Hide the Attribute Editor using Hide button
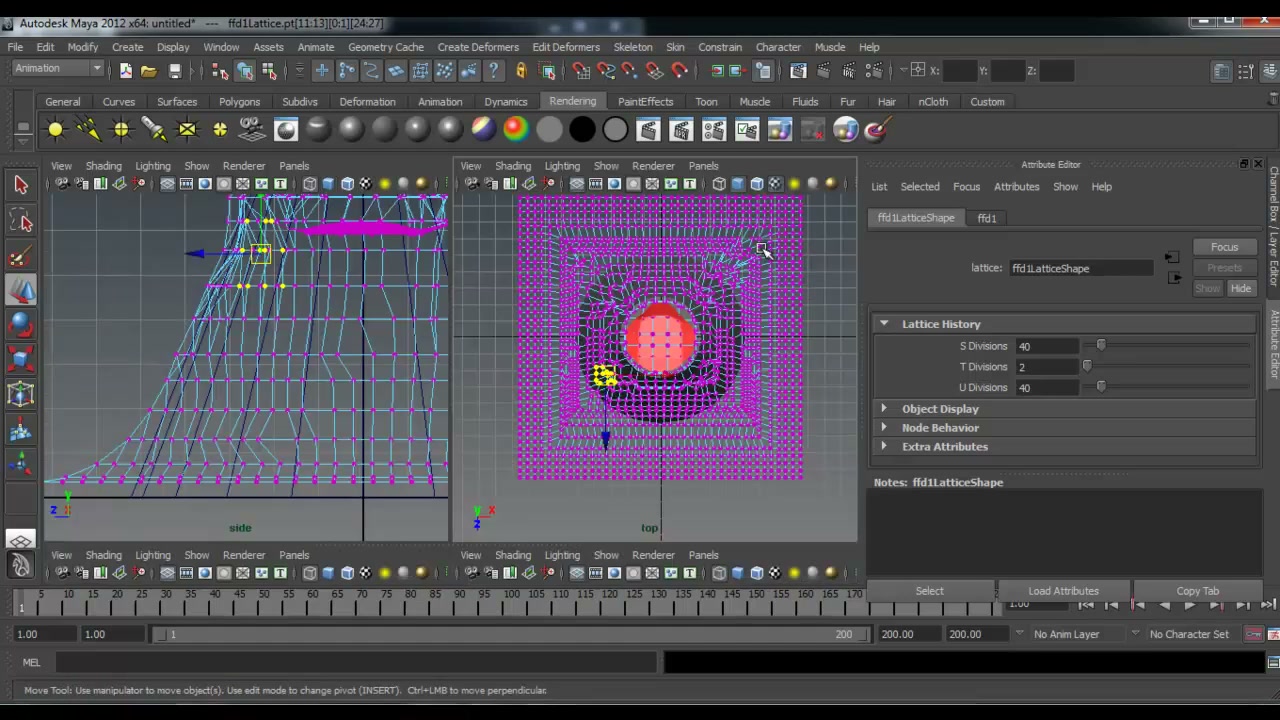The image size is (1280, 720). click(x=1240, y=288)
